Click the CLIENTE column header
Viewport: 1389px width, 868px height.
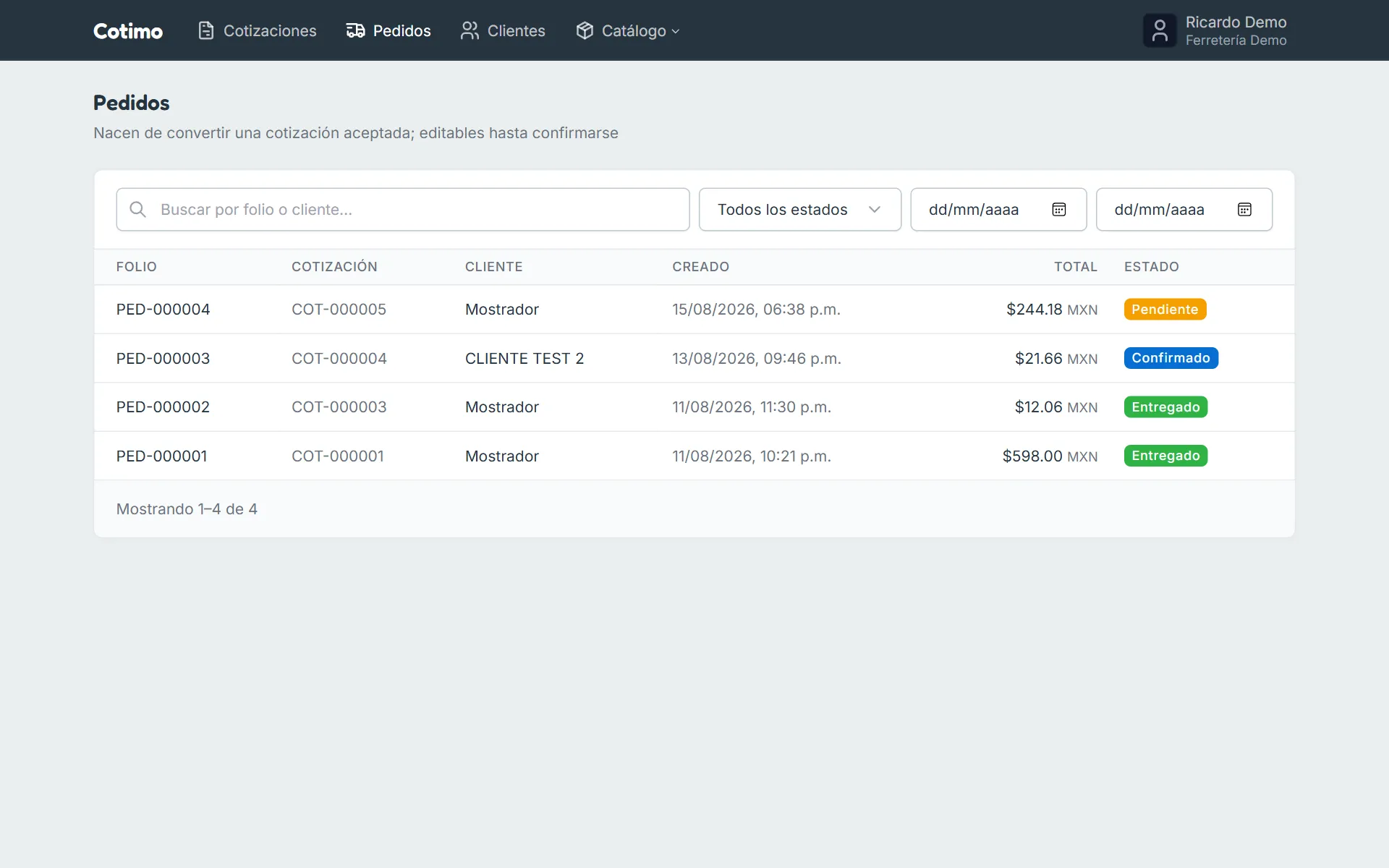(x=494, y=267)
